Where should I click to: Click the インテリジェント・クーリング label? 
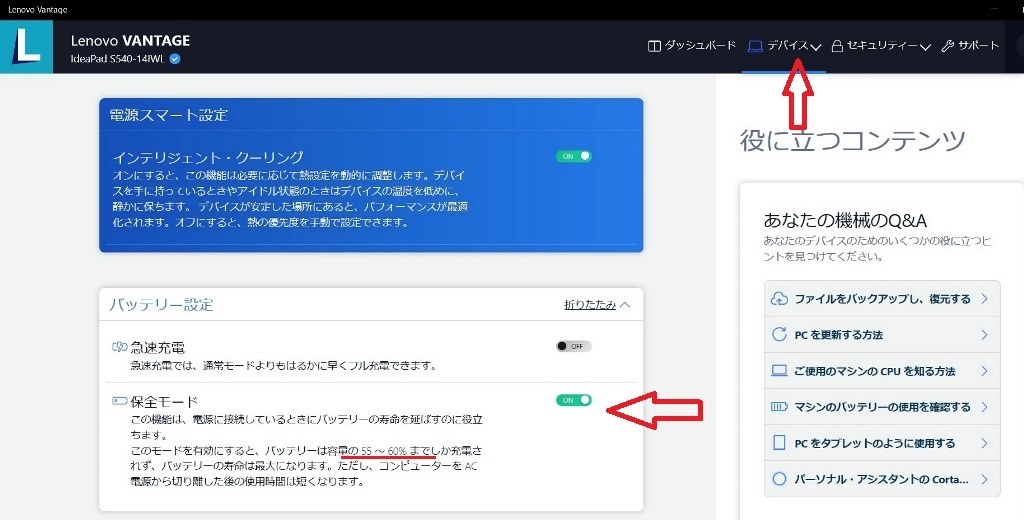click(x=208, y=157)
